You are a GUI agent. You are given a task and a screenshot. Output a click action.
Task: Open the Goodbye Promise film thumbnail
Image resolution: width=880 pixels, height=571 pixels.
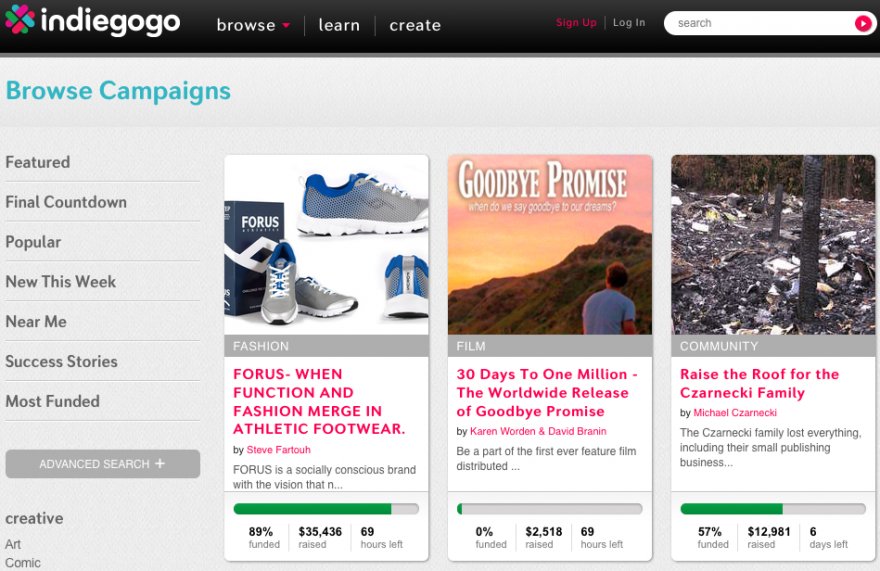(x=550, y=245)
